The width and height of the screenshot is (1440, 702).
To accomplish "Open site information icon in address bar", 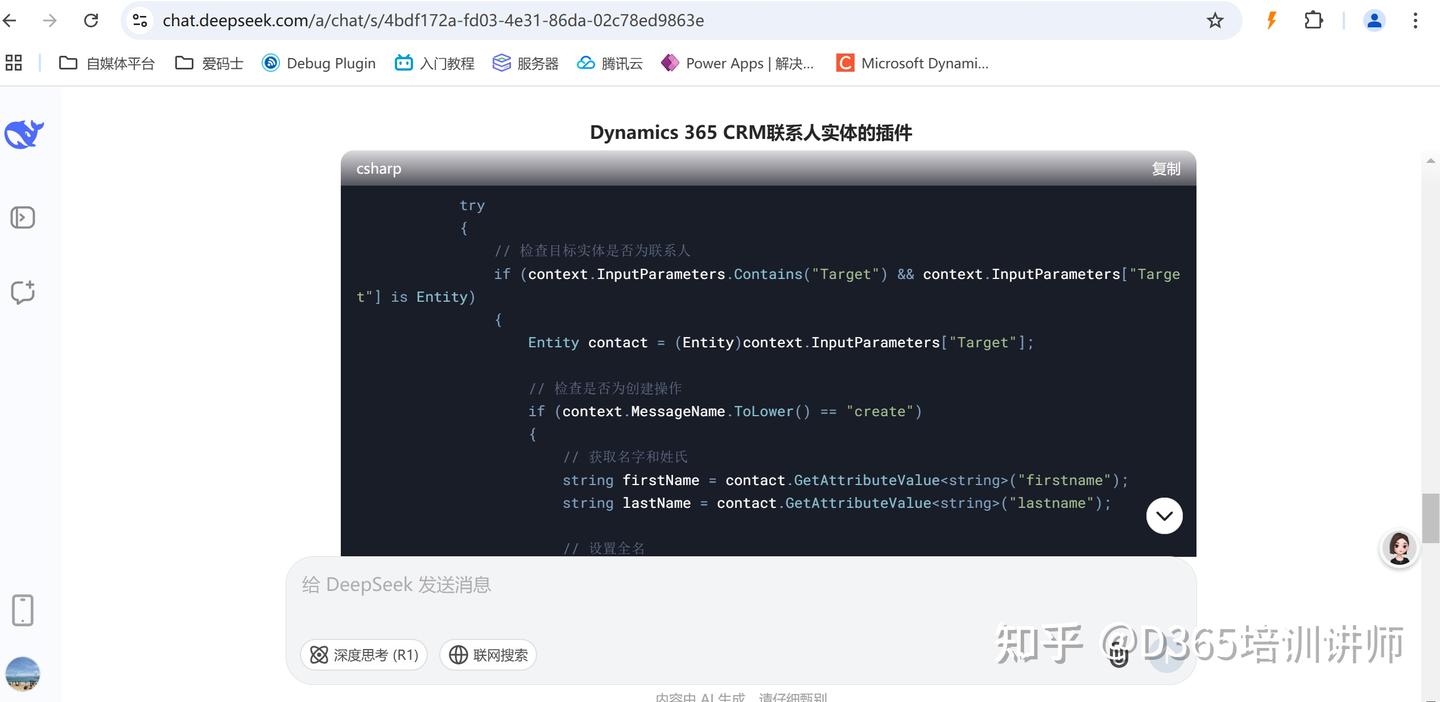I will point(140,20).
